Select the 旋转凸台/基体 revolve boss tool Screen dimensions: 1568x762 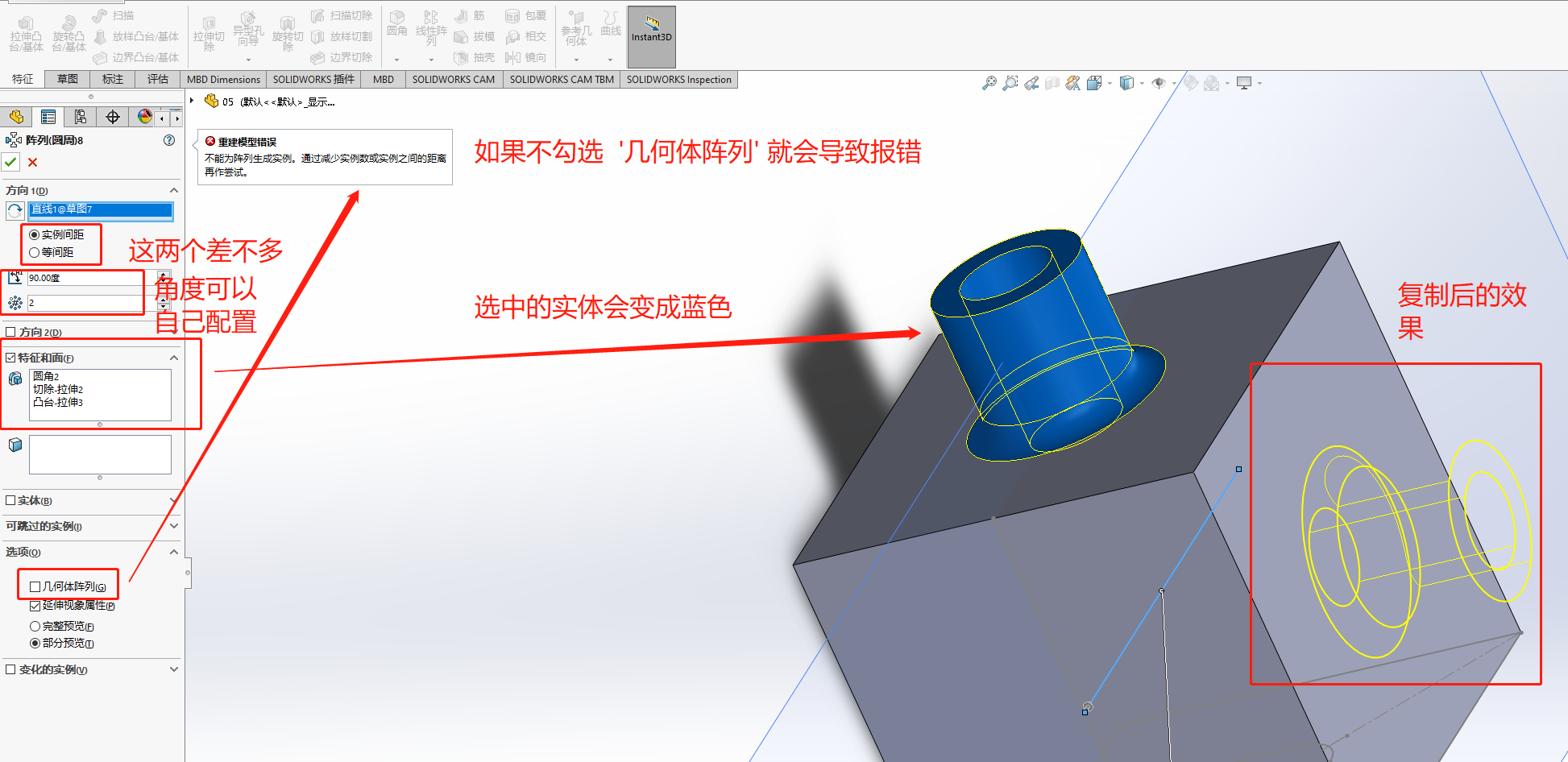68,34
